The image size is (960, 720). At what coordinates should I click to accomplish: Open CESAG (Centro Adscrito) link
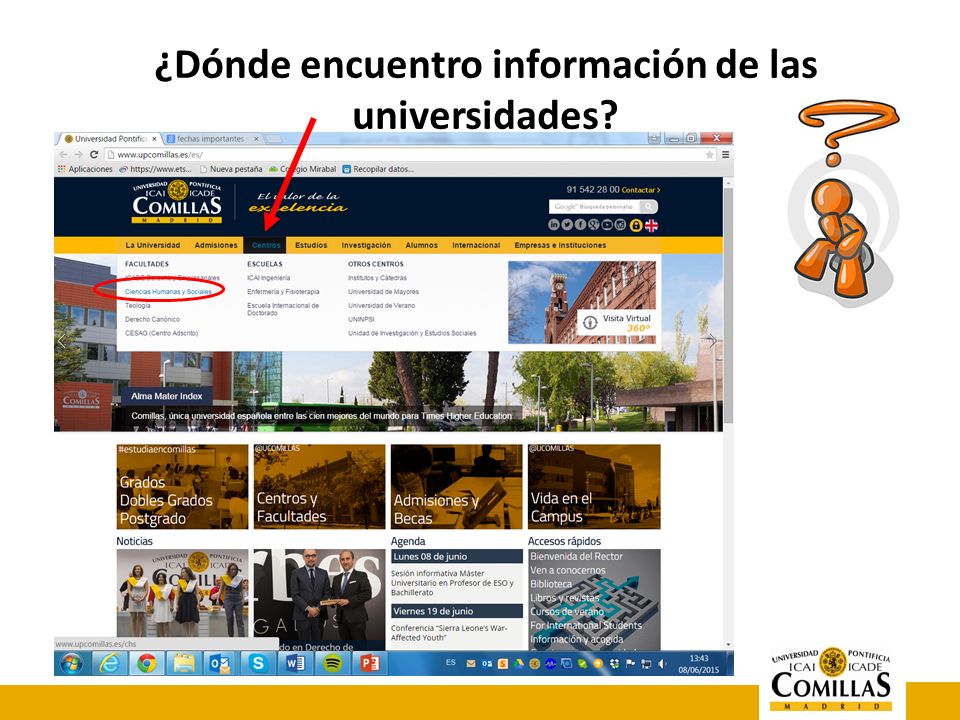point(162,333)
